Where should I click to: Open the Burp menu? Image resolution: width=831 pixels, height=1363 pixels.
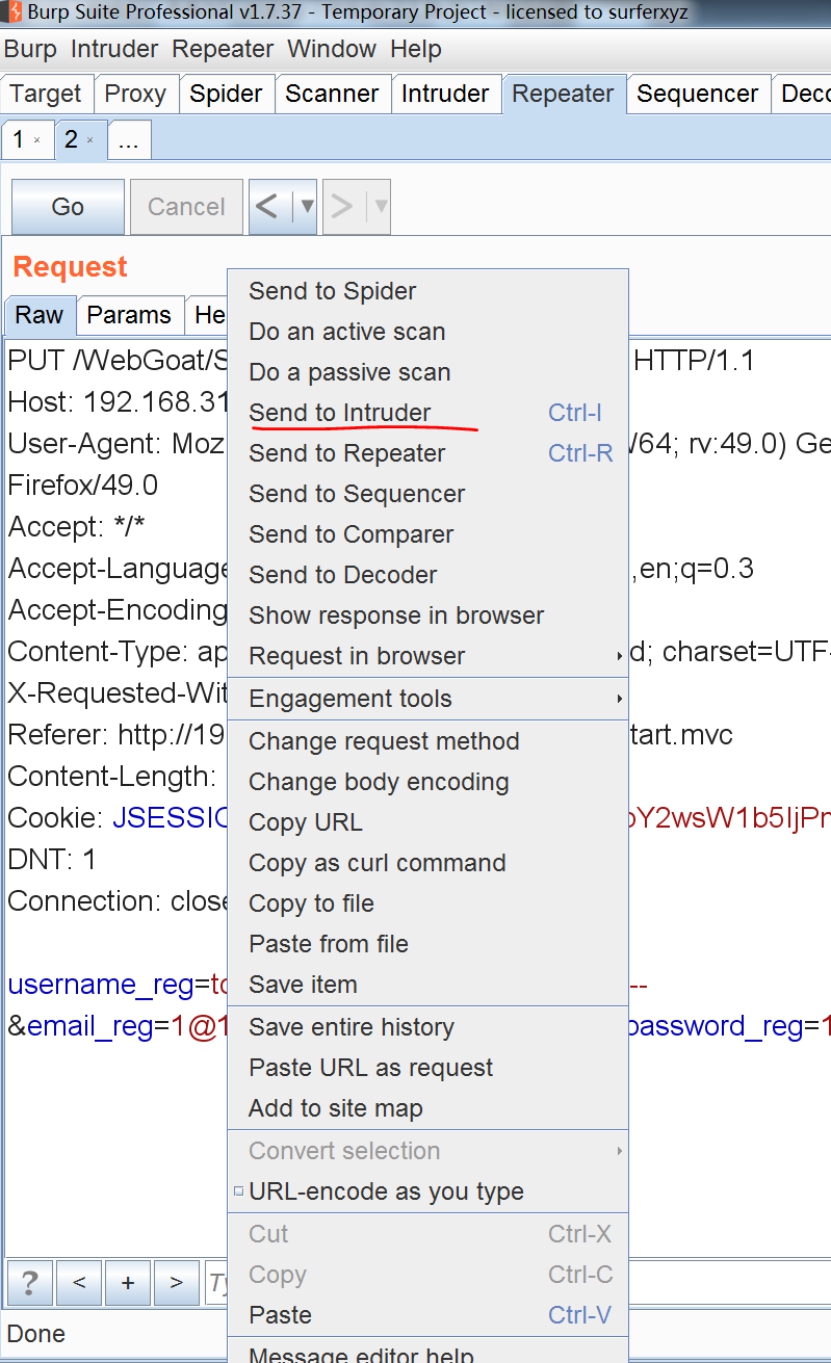[x=30, y=49]
